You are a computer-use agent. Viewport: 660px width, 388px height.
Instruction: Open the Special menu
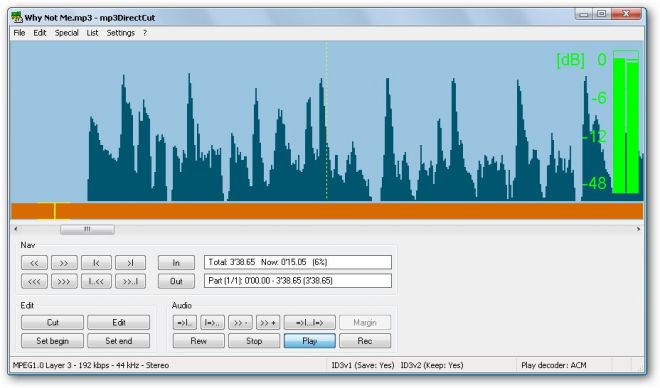click(x=67, y=33)
